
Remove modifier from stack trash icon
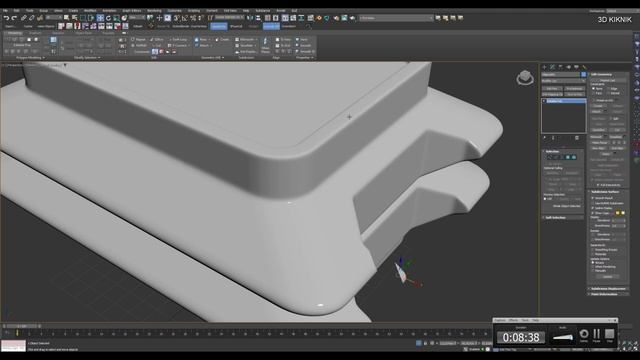(x=577, y=138)
